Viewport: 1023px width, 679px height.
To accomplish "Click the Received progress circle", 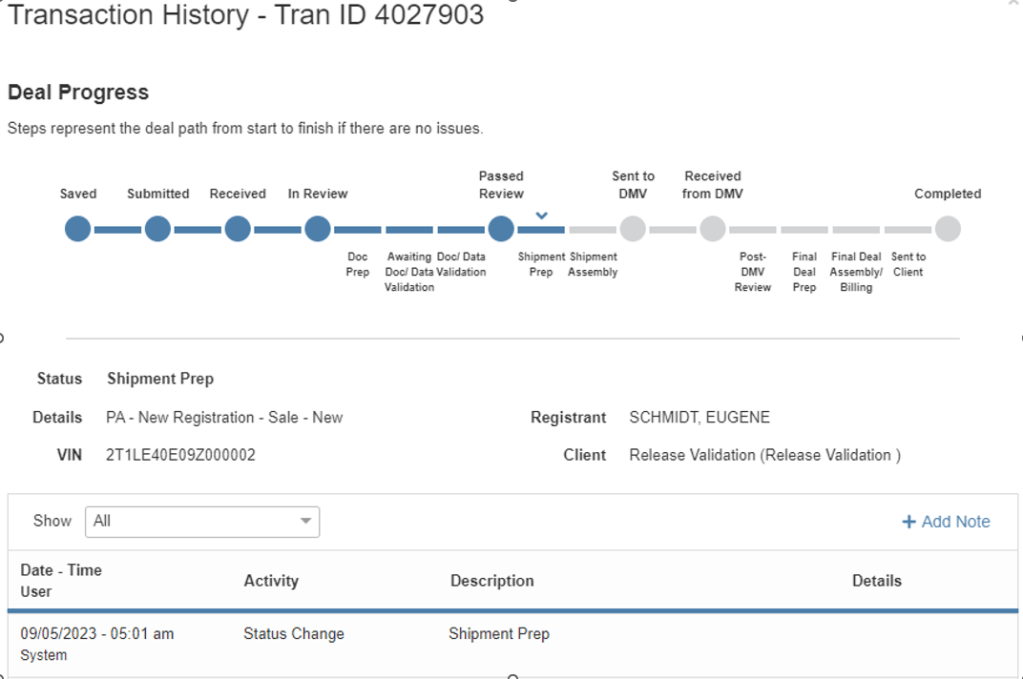I will [x=237, y=229].
